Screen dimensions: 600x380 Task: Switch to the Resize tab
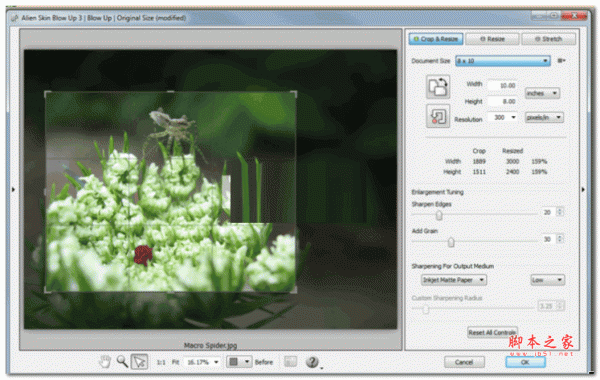[492, 39]
